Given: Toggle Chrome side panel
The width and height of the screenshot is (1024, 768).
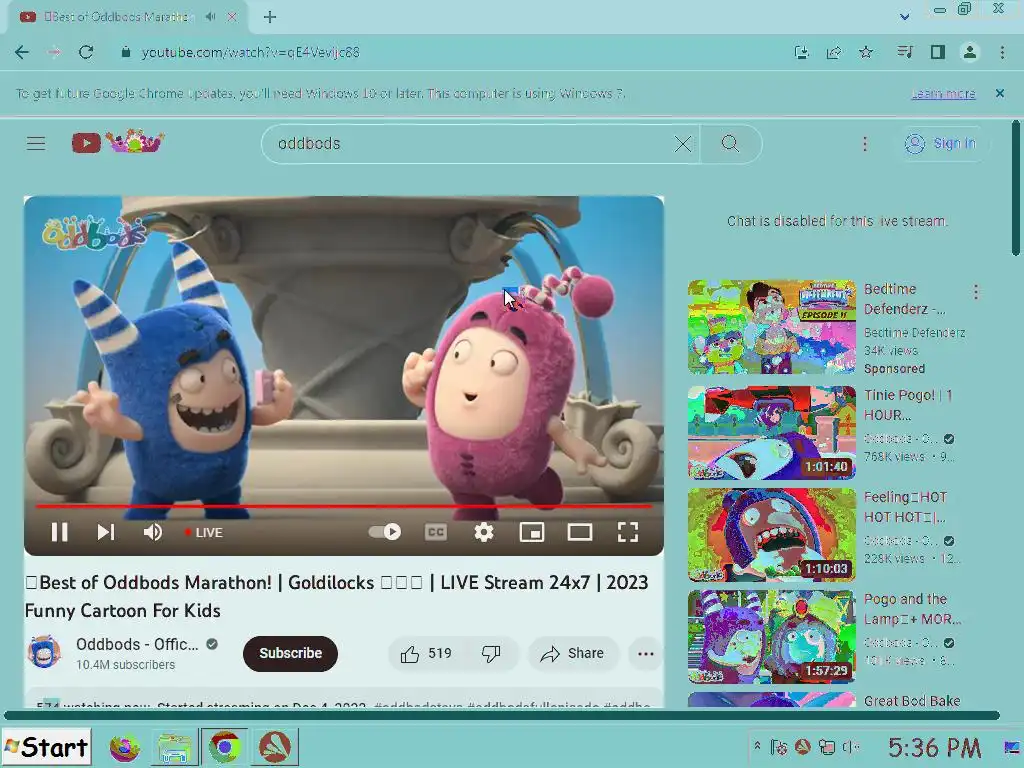Looking at the screenshot, I should point(938,52).
